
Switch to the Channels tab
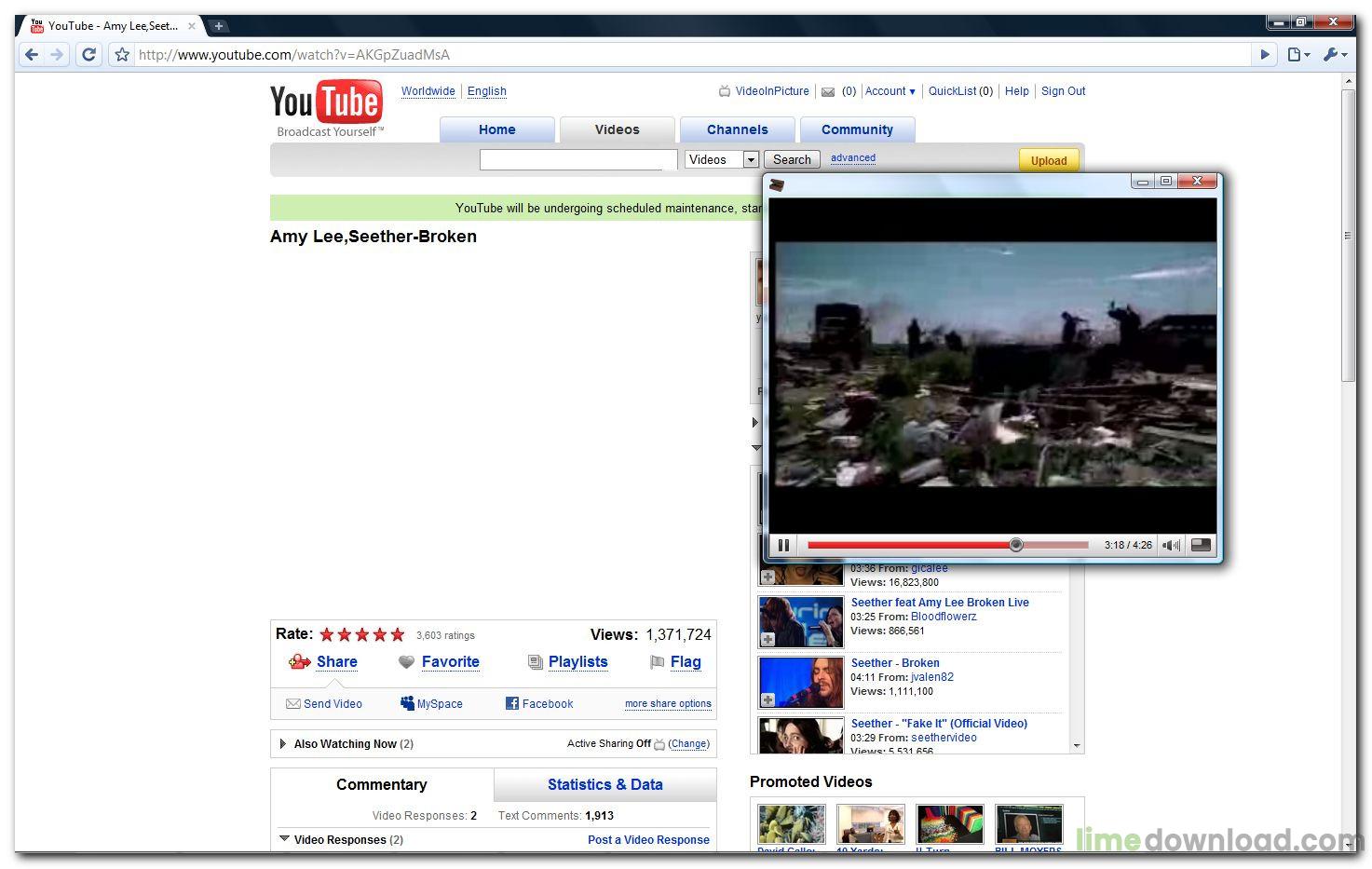[737, 129]
